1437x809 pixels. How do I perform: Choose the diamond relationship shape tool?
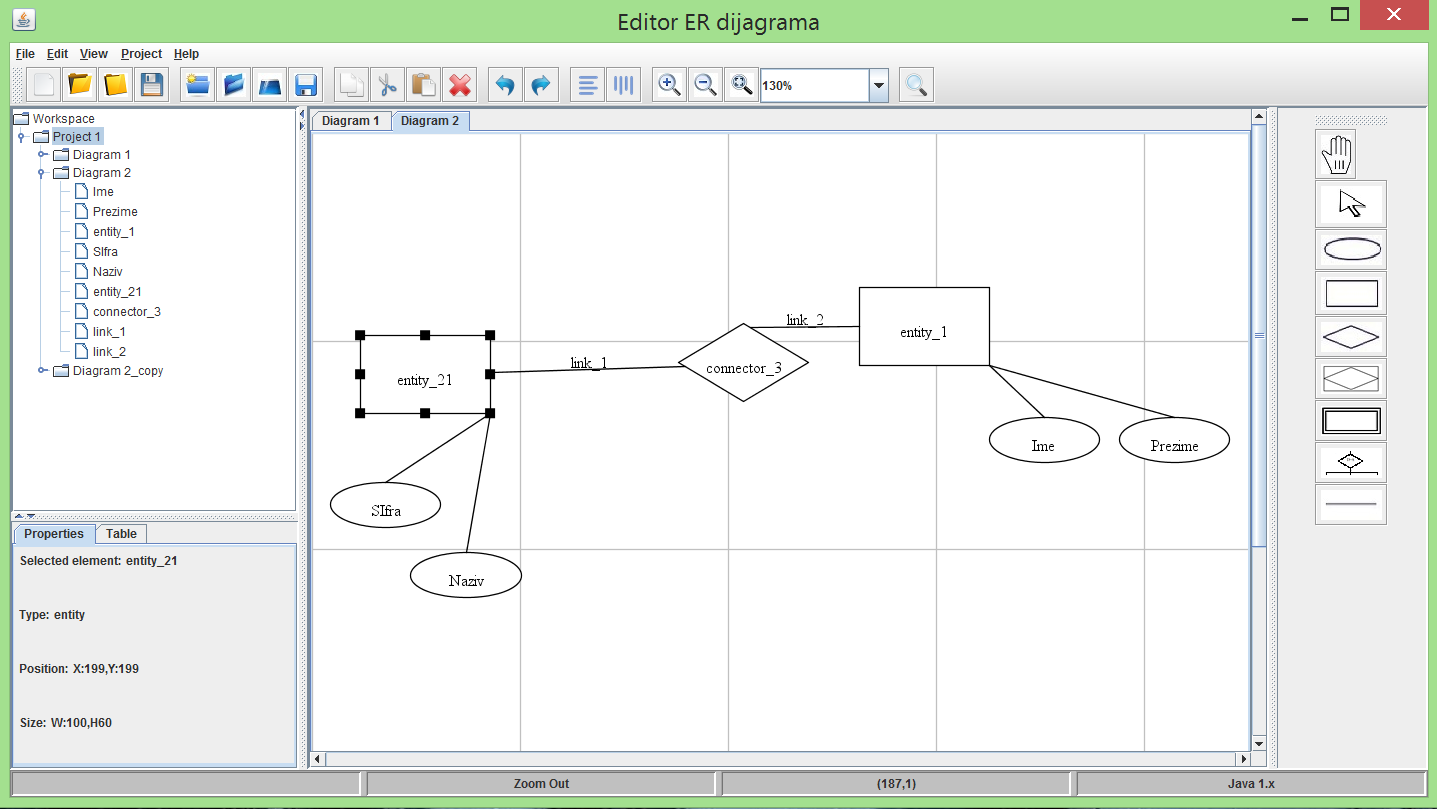1351,337
